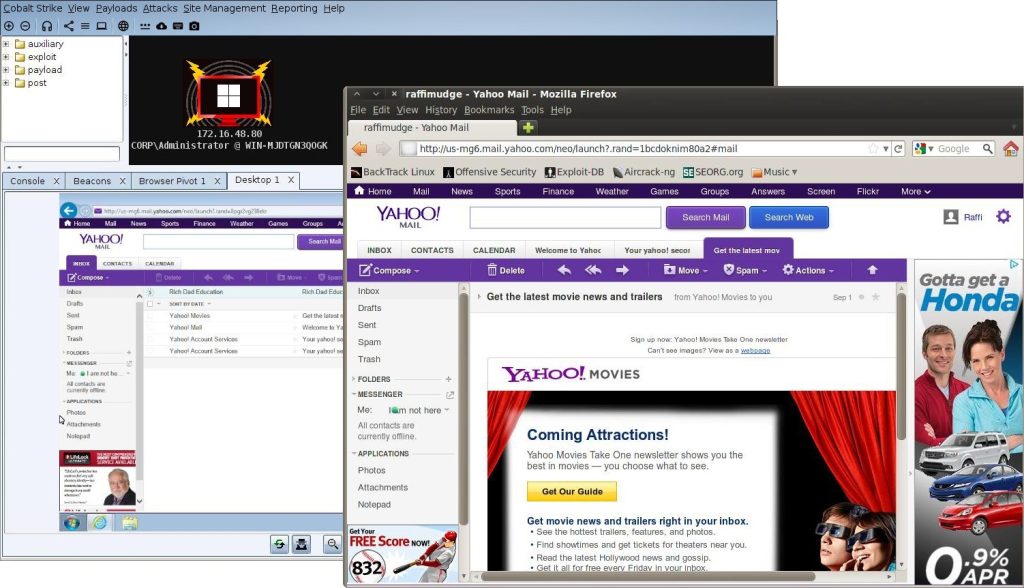Open screenshots viewer with the camera icon

pyautogui.click(x=195, y=26)
